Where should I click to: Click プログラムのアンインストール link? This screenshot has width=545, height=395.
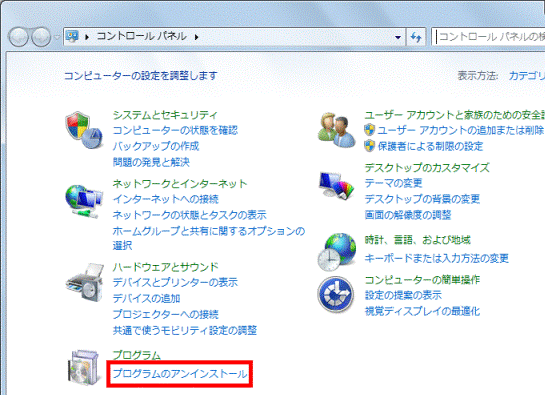click(x=180, y=374)
